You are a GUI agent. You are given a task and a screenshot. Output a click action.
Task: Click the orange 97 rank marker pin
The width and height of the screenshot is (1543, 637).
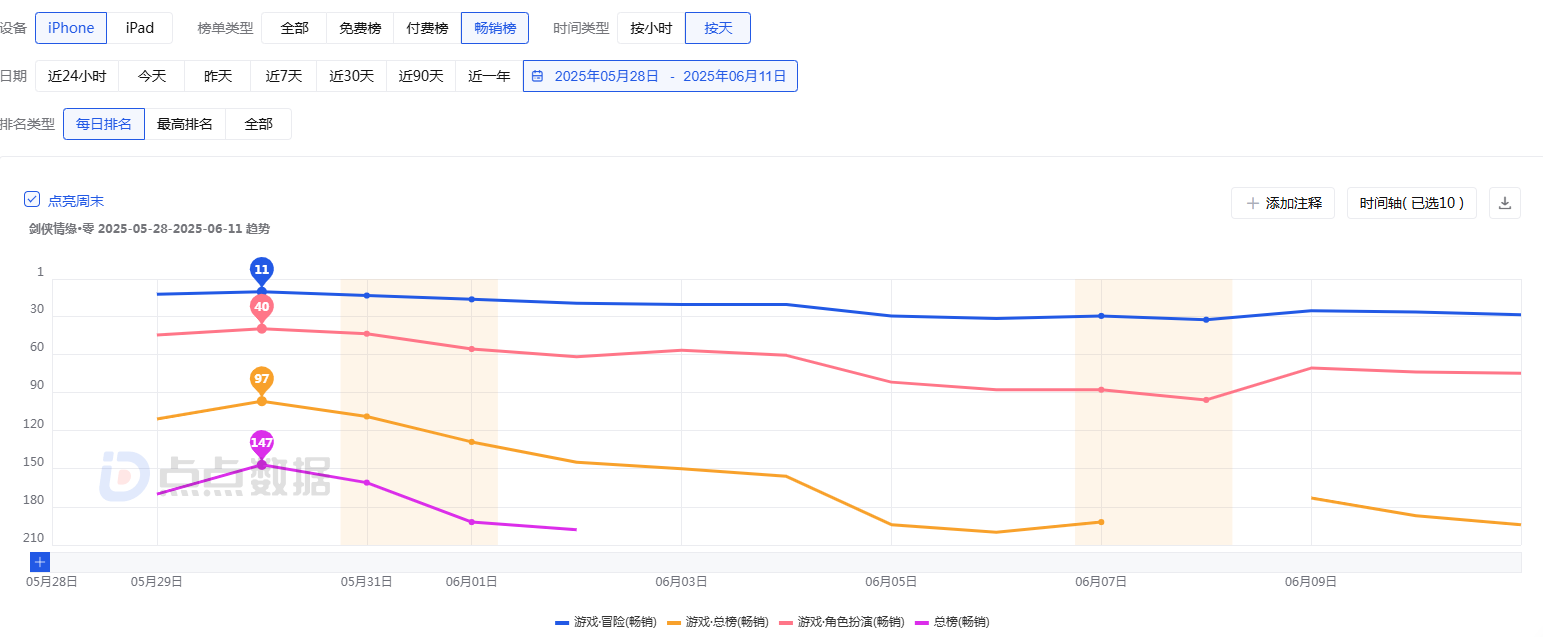tap(262, 379)
